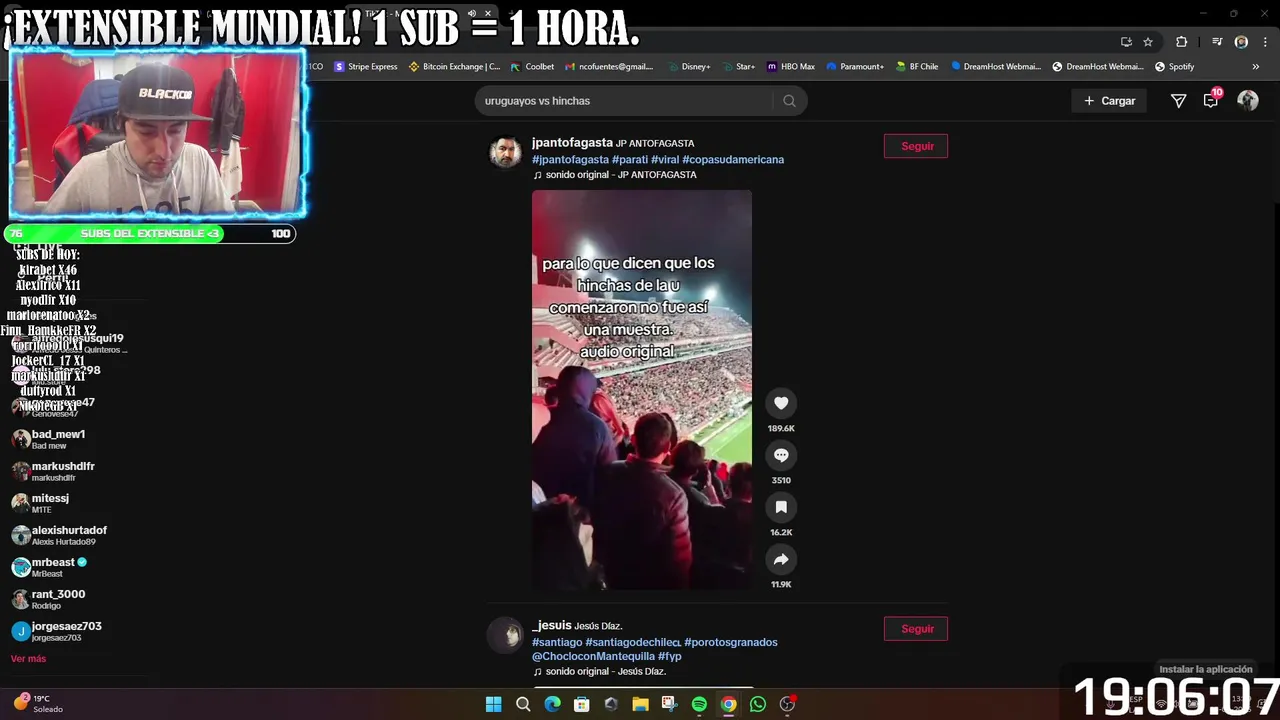Click the install app icon in address bar
Image resolution: width=1280 pixels, height=720 pixels.
tap(1126, 42)
